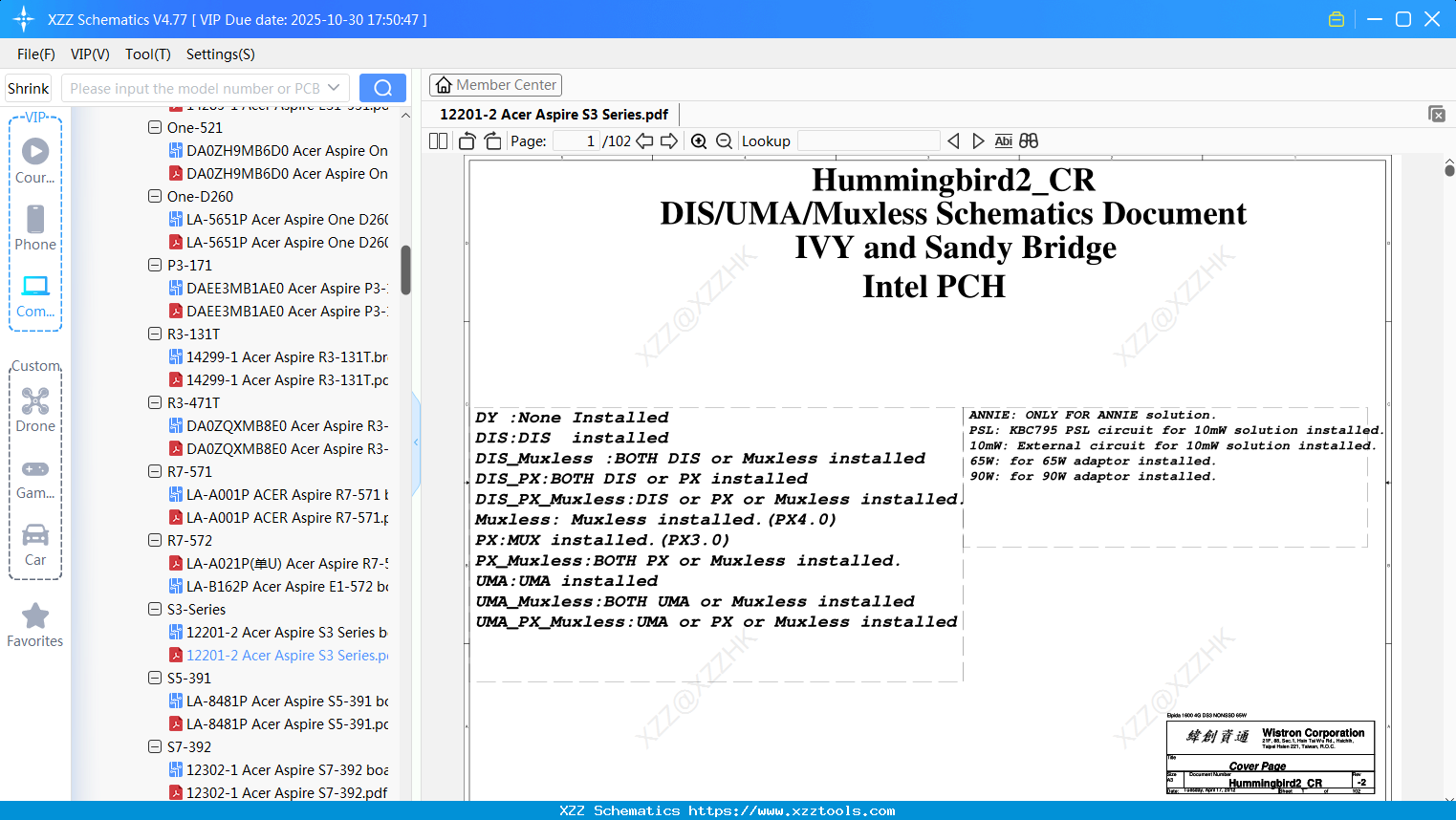This screenshot has width=1456, height=820.
Task: Click the file tree scrollbar thumb
Action: tap(405, 270)
